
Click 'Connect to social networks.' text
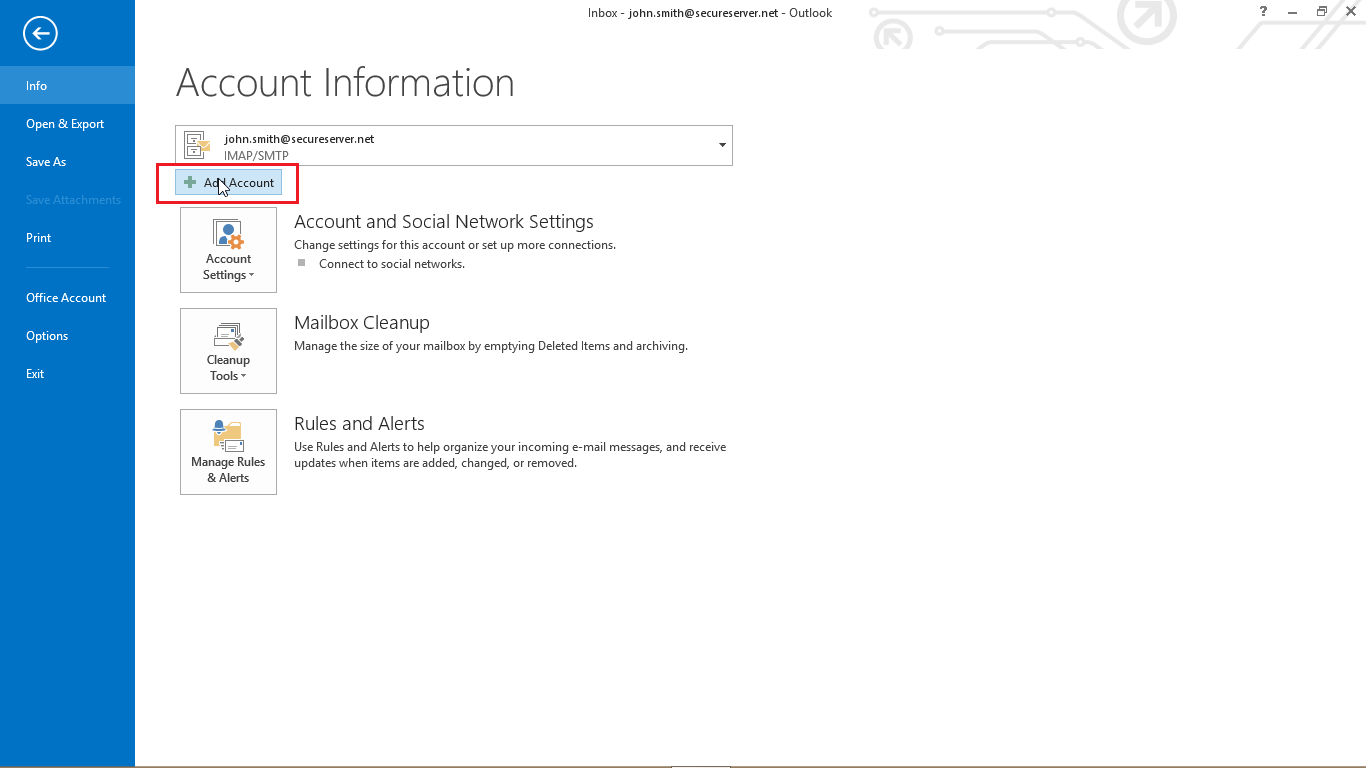(392, 264)
